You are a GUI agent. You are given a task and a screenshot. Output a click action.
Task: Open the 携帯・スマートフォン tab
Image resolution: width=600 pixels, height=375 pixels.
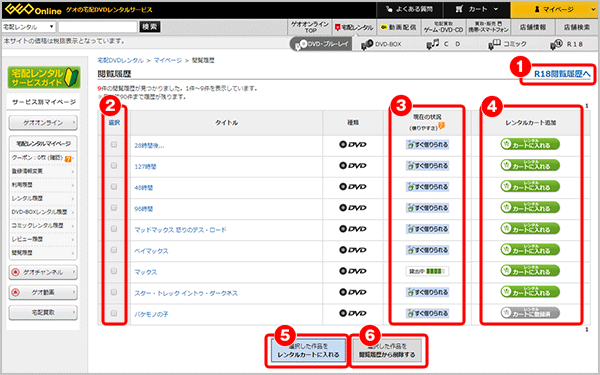(488, 27)
